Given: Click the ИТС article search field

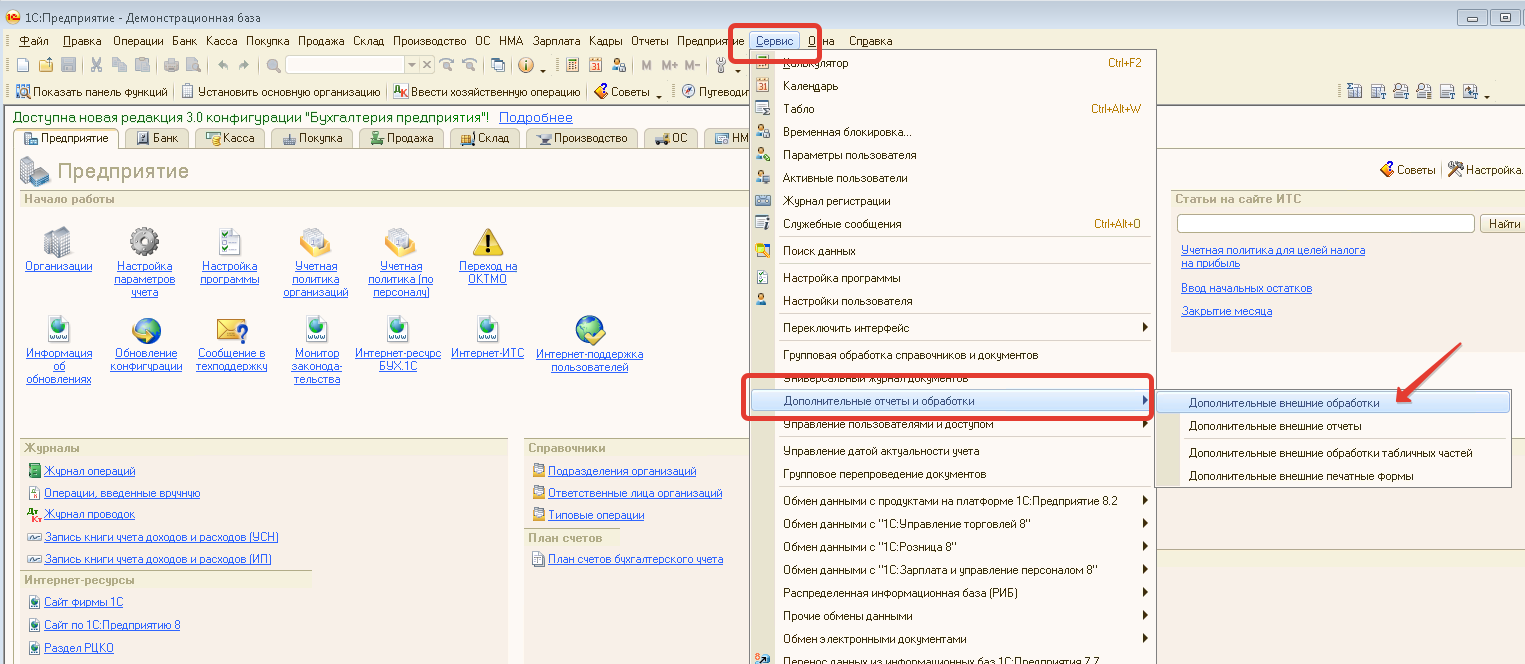Looking at the screenshot, I should (1326, 224).
